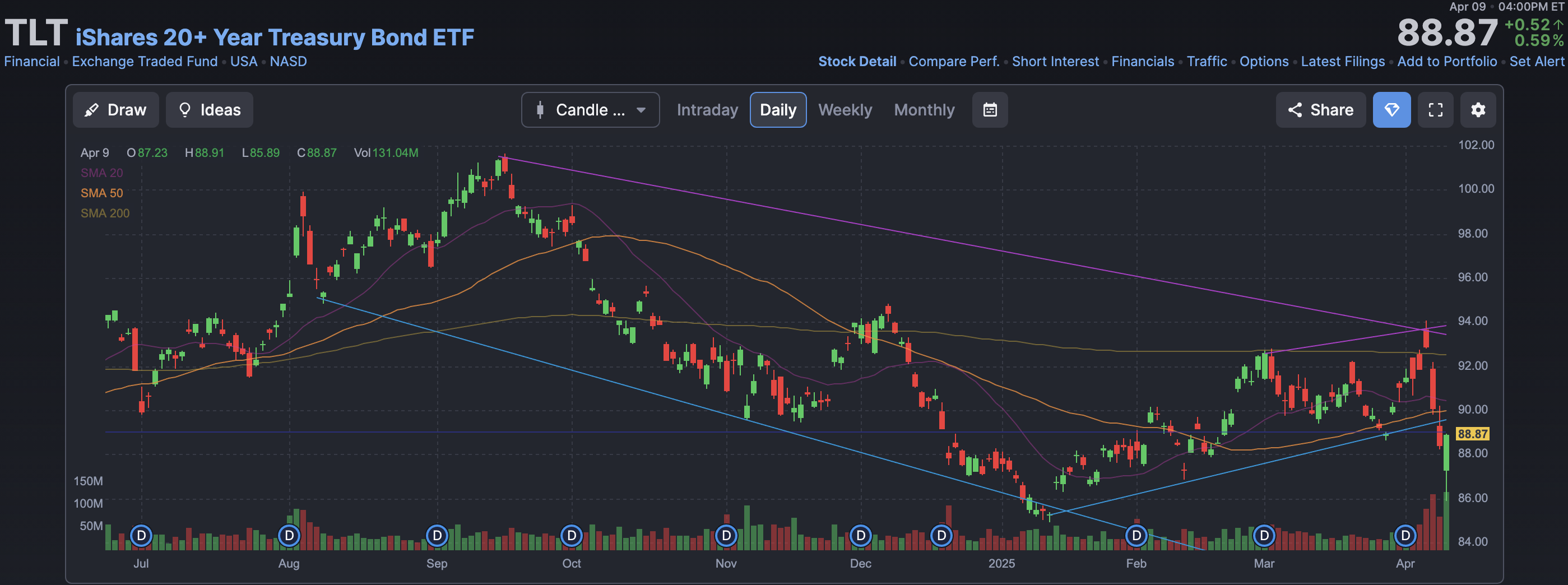Click the SMA 200 indicator label
The height and width of the screenshot is (585, 1568).
(x=105, y=213)
